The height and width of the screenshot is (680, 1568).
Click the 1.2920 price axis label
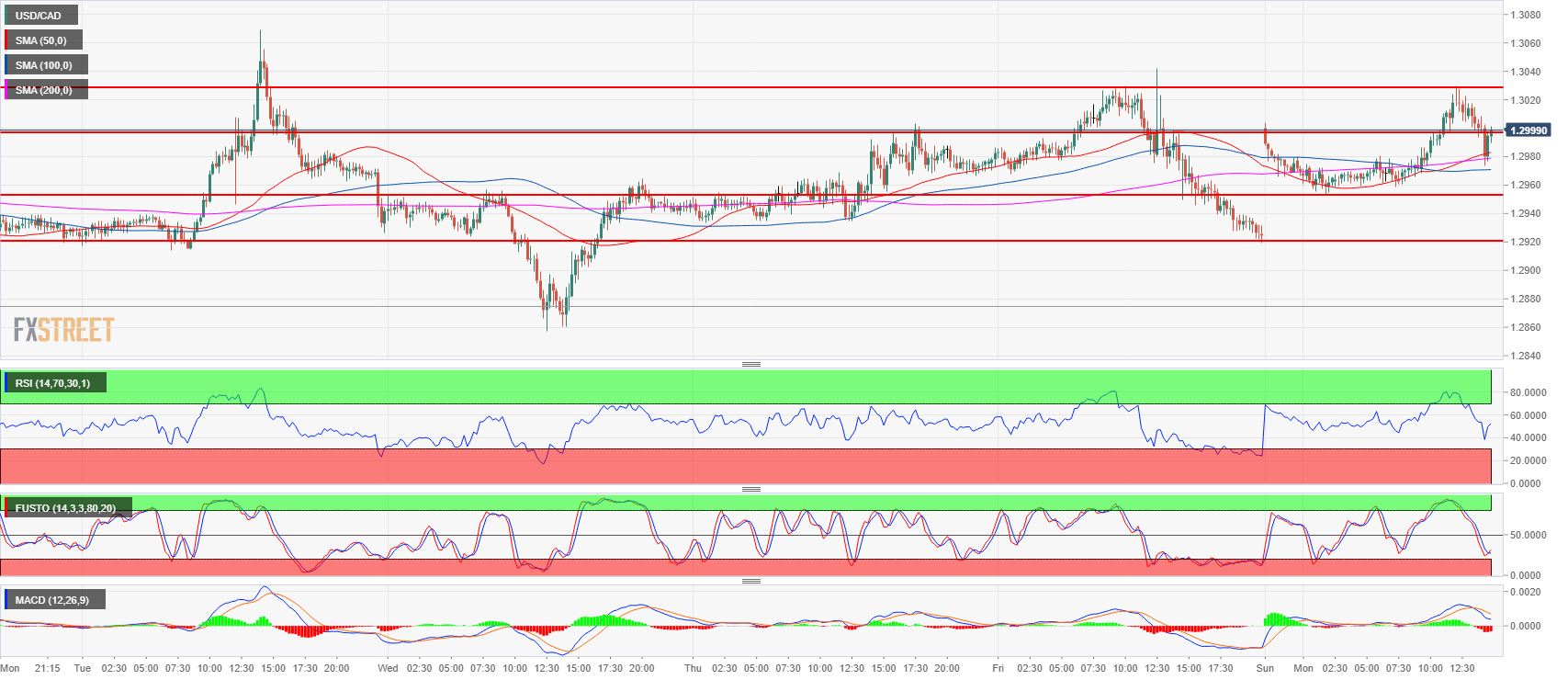(1526, 242)
